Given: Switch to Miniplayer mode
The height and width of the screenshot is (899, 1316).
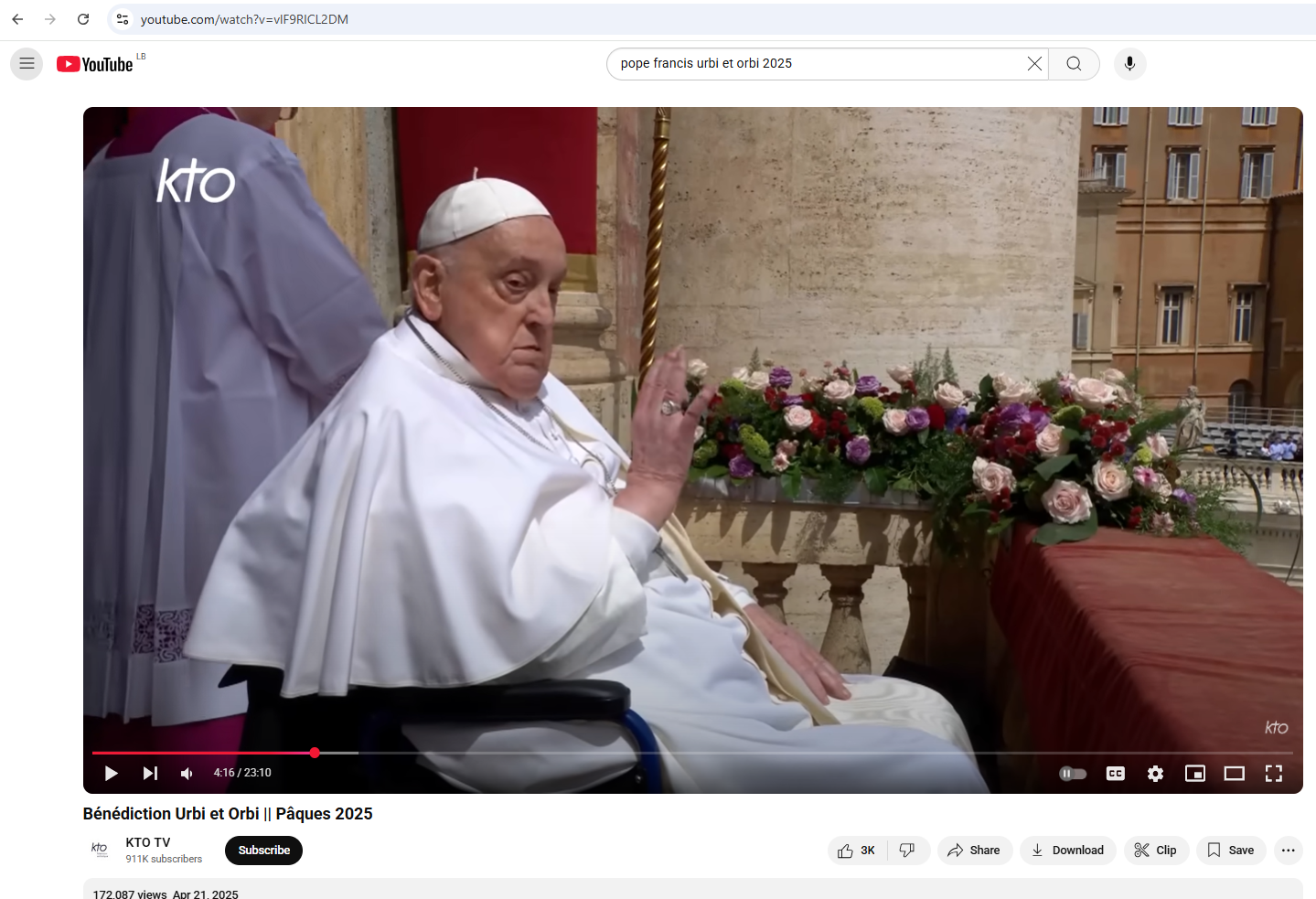Looking at the screenshot, I should (1194, 773).
